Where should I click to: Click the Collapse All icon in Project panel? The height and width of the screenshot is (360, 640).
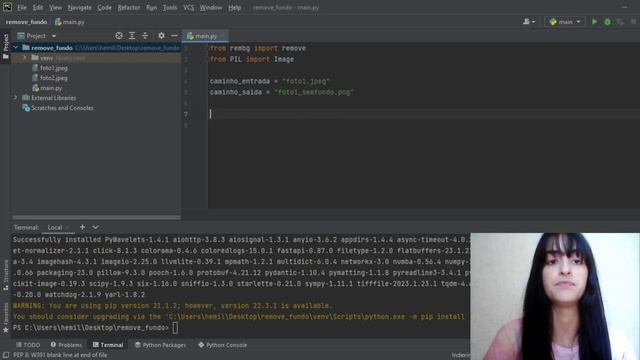click(x=145, y=36)
